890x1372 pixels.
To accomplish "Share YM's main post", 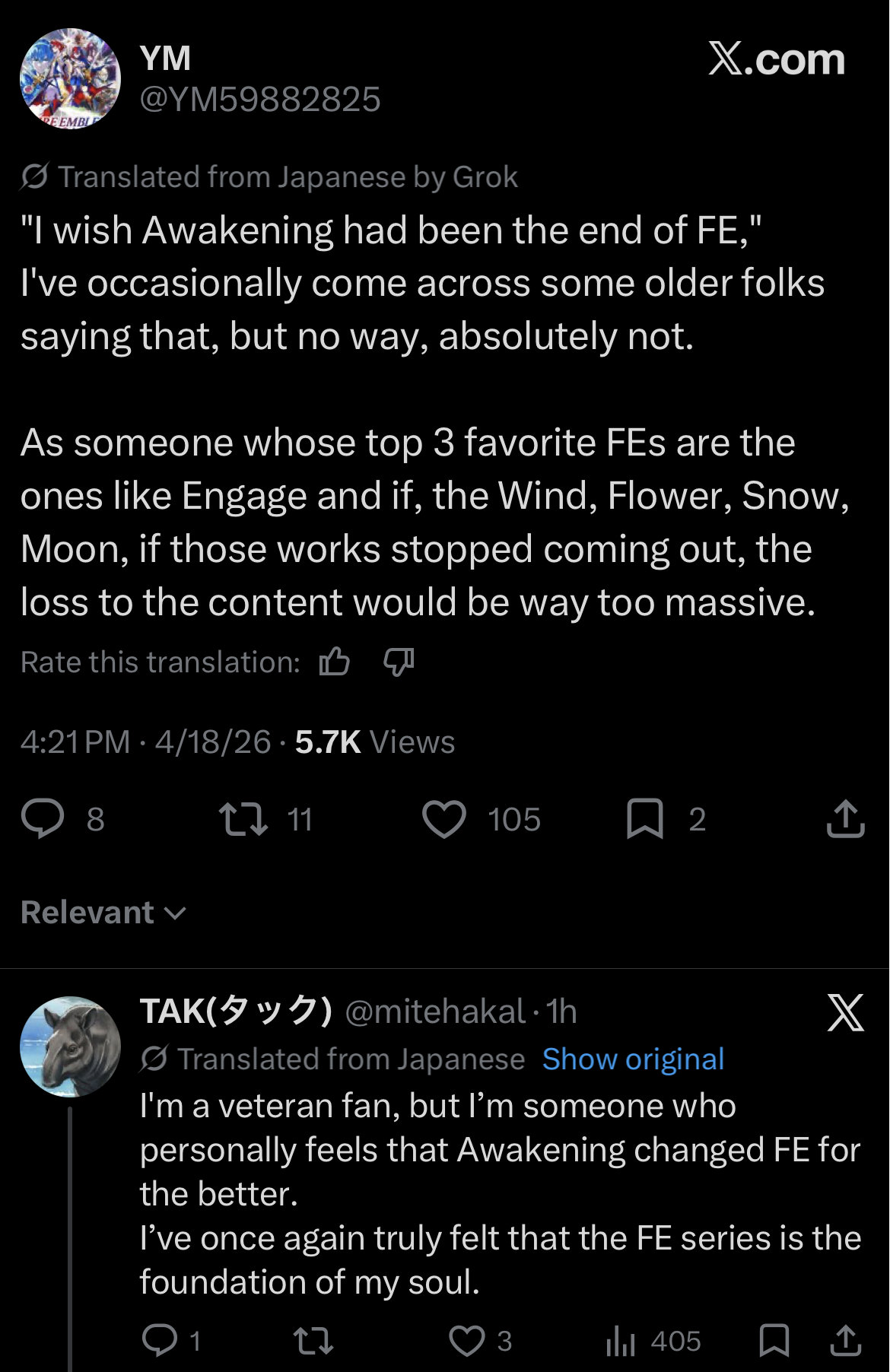I will click(845, 819).
